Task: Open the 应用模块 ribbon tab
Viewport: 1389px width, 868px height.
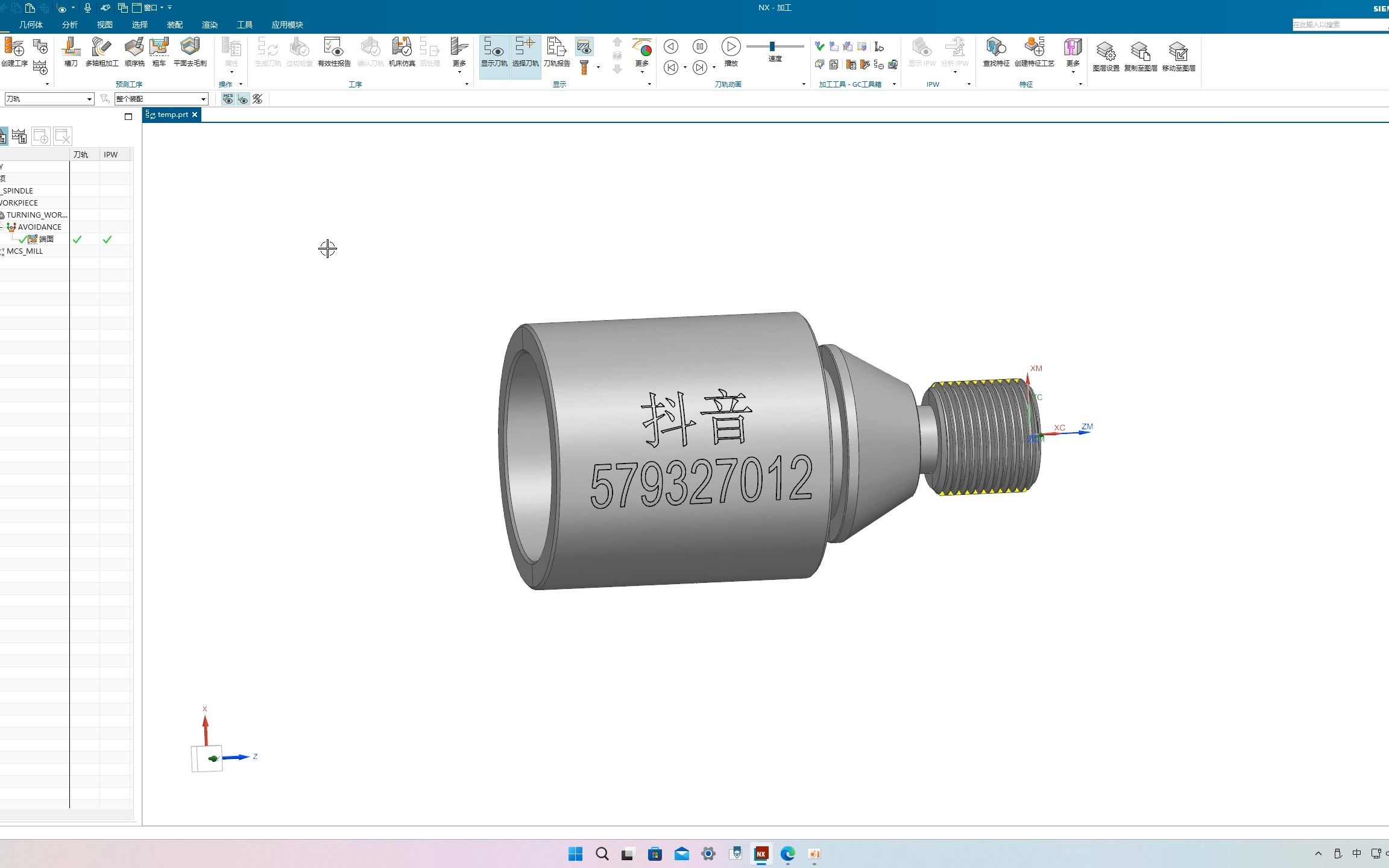Action: pos(288,25)
